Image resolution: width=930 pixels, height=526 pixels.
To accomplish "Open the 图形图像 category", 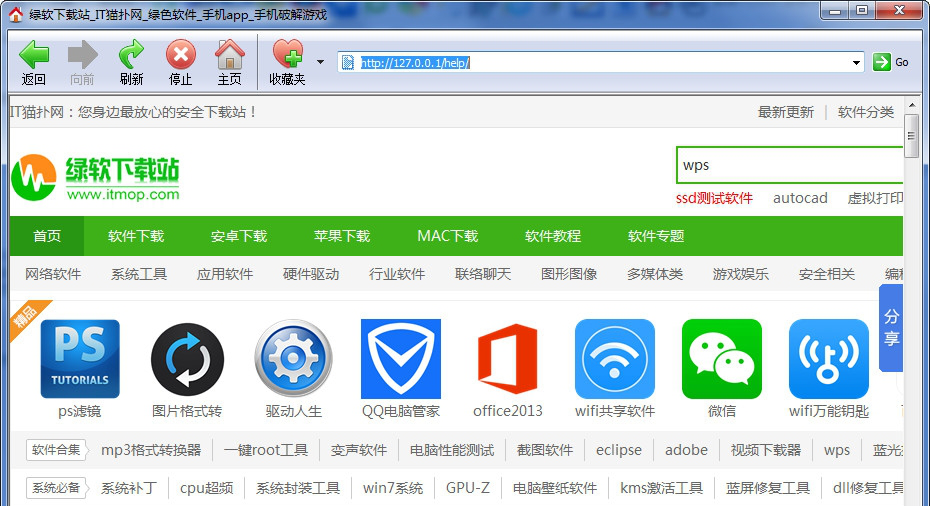I will pos(569,274).
